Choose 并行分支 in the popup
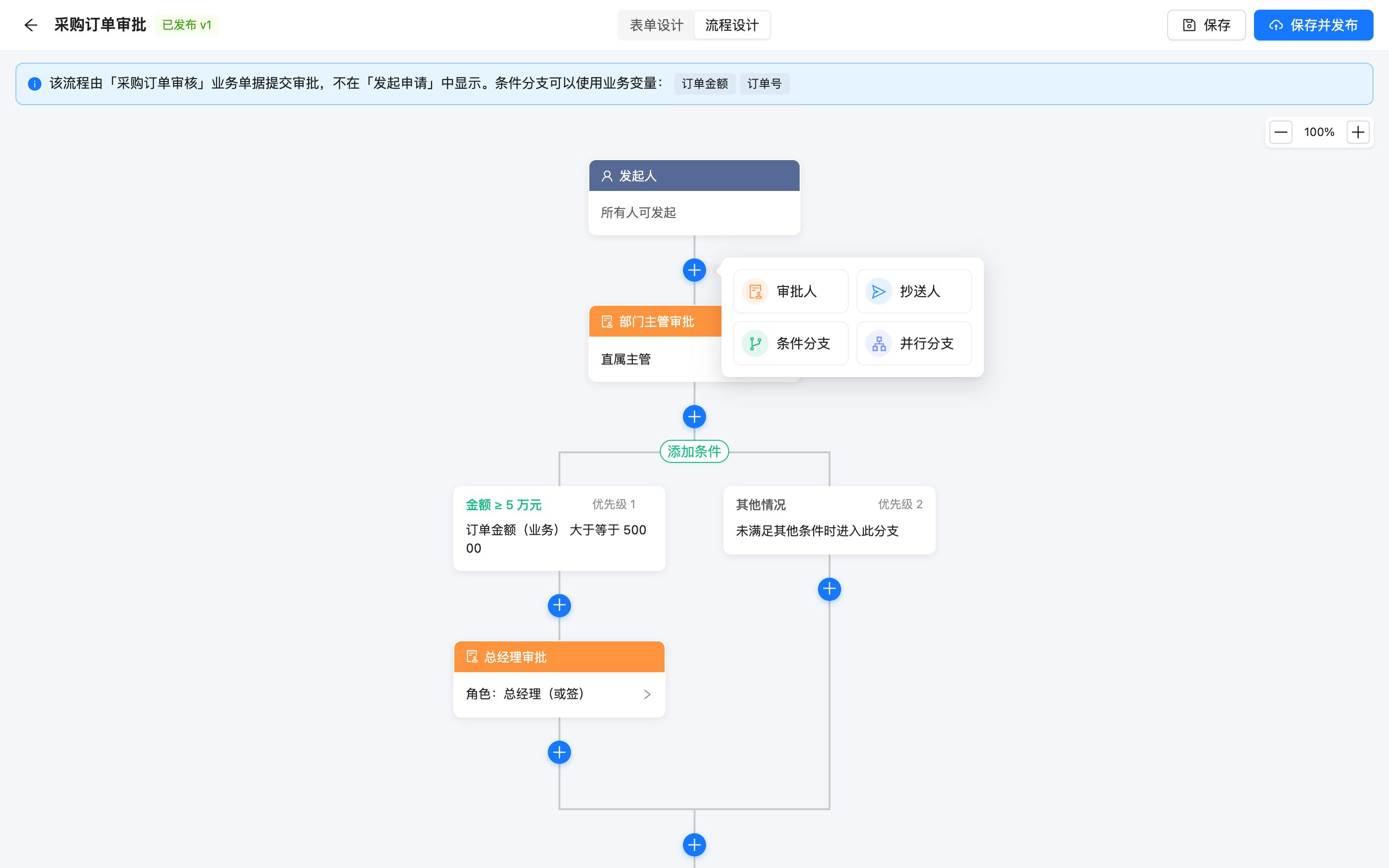The height and width of the screenshot is (868, 1389). tap(914, 343)
